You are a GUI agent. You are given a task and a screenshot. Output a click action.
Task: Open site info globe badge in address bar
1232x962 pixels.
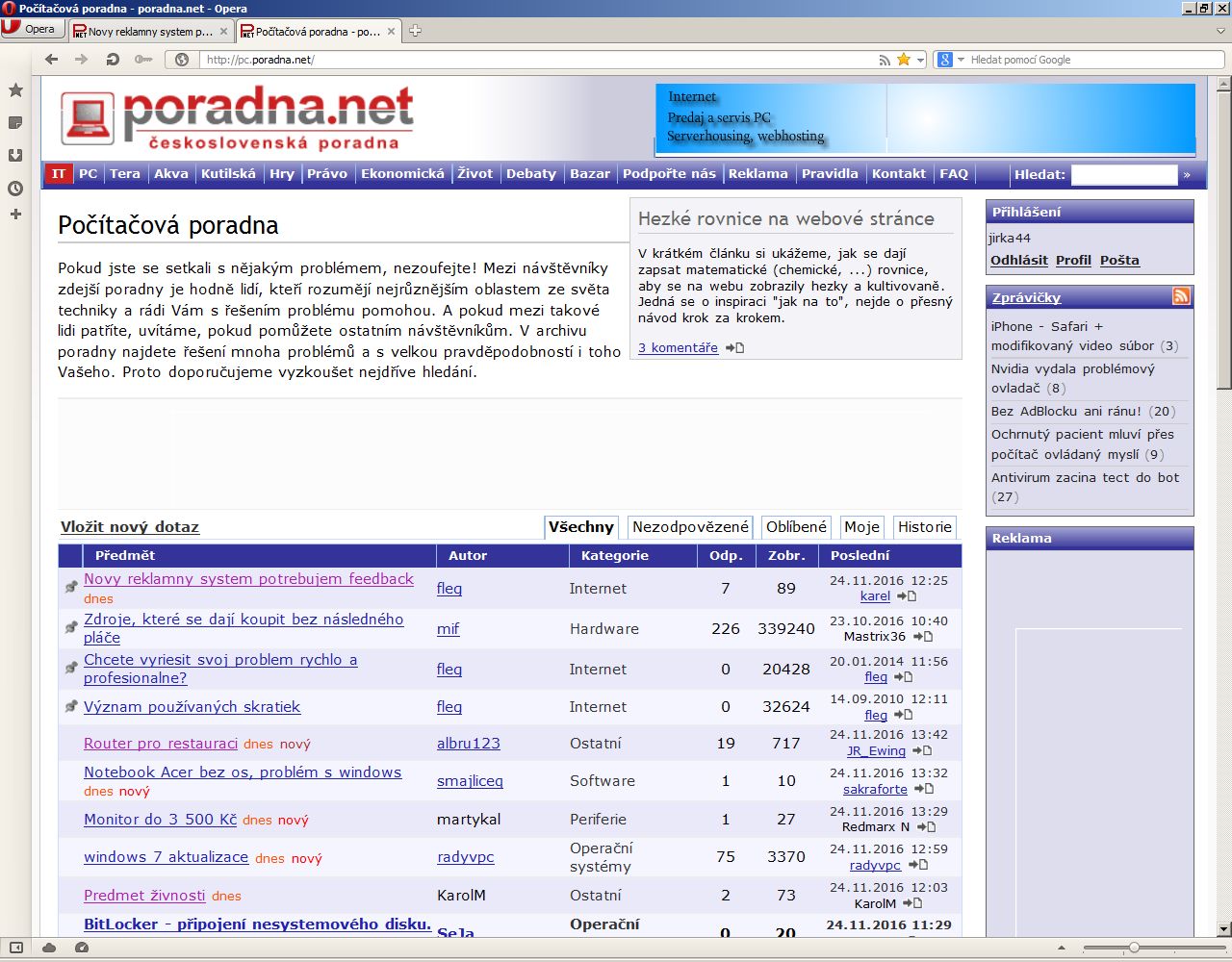(x=182, y=60)
